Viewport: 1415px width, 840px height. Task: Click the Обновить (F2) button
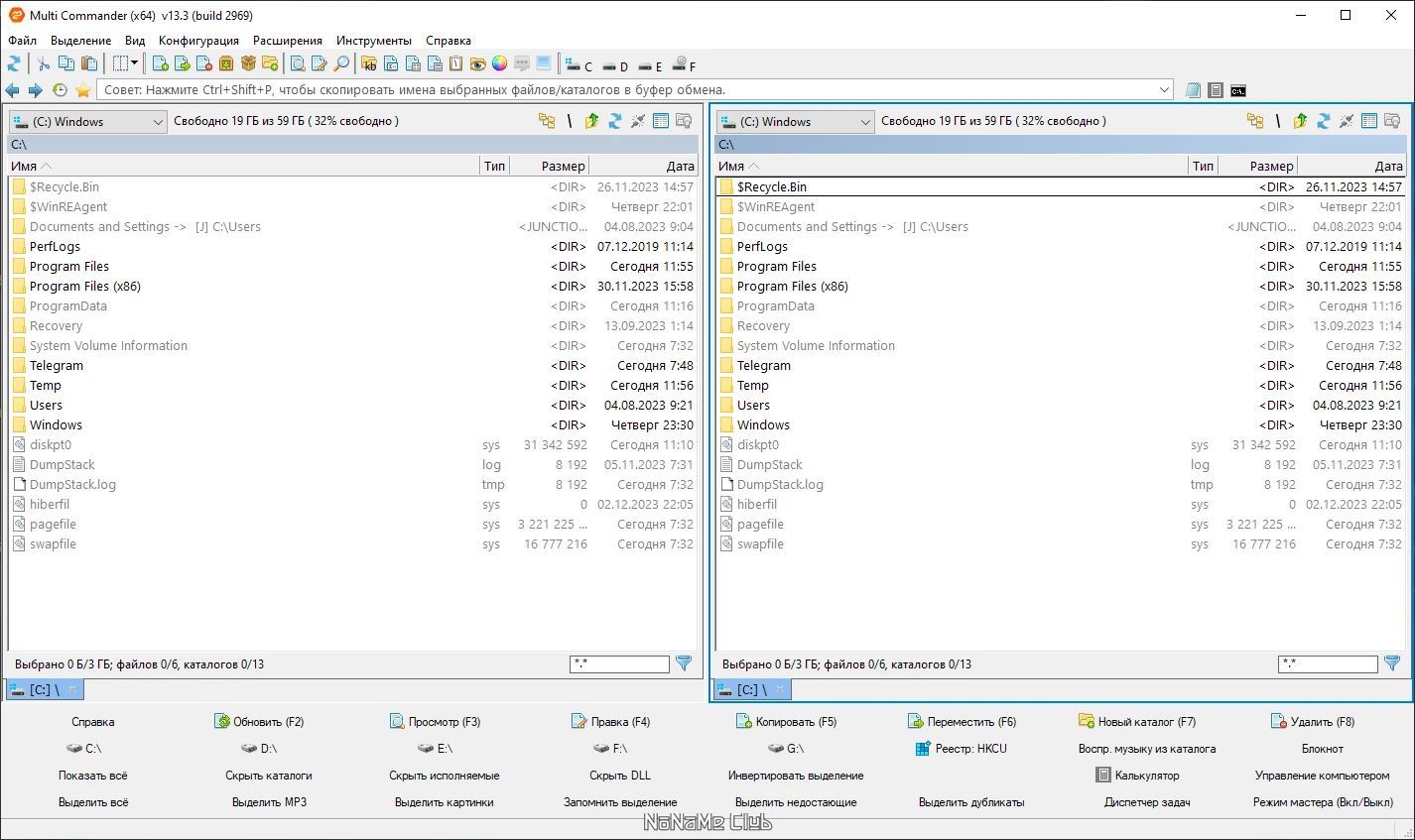click(x=259, y=722)
